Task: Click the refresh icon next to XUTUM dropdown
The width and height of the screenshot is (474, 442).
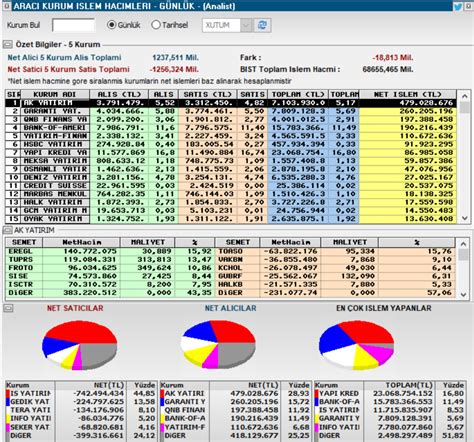Action: 263,25
